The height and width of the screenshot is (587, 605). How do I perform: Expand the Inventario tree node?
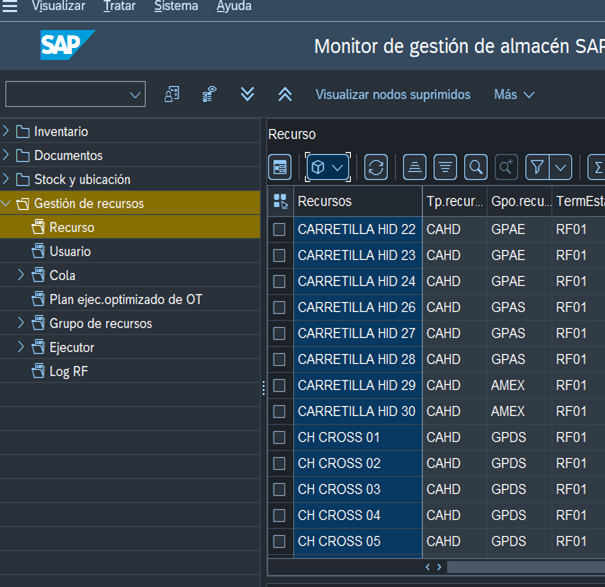pos(7,131)
